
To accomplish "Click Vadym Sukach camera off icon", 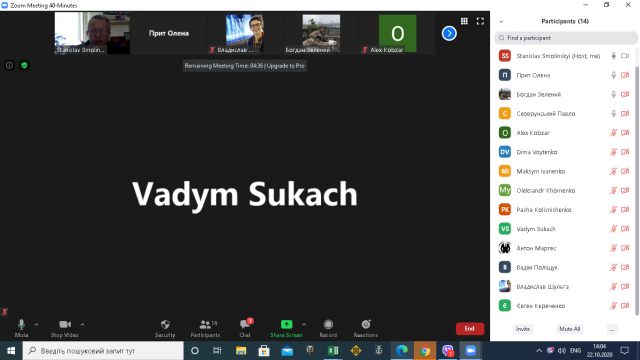I will click(625, 229).
